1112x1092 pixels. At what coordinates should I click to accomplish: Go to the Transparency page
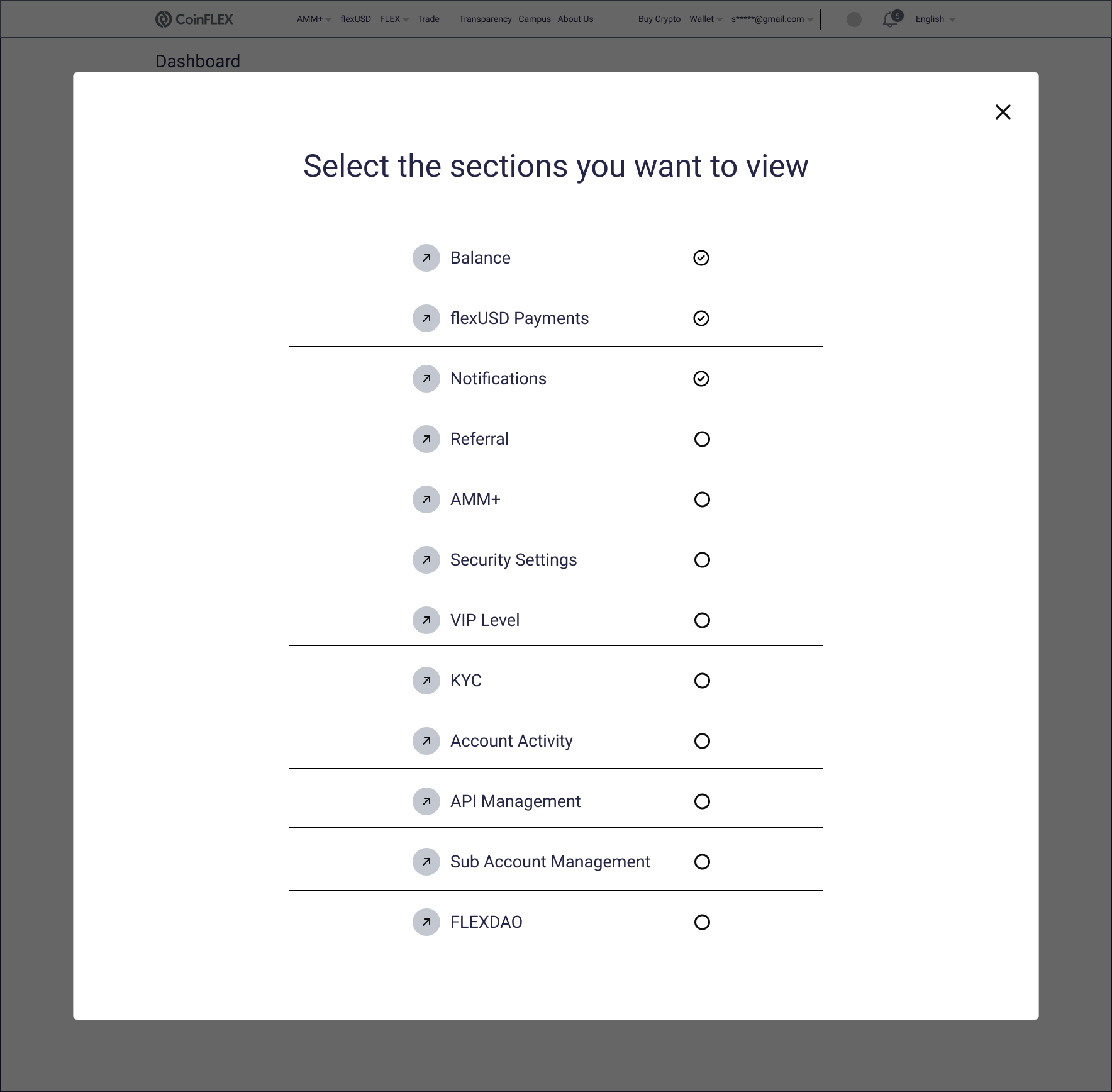click(x=485, y=19)
